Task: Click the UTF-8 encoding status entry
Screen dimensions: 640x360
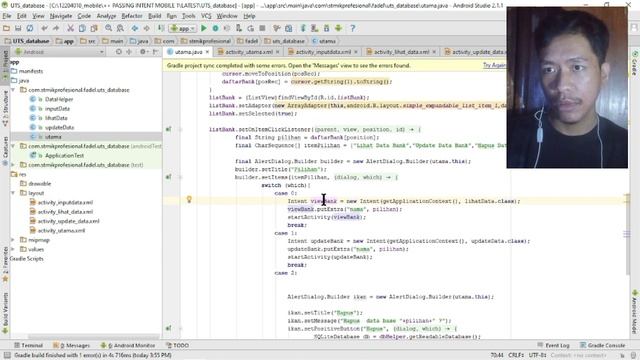Action: tap(538, 355)
